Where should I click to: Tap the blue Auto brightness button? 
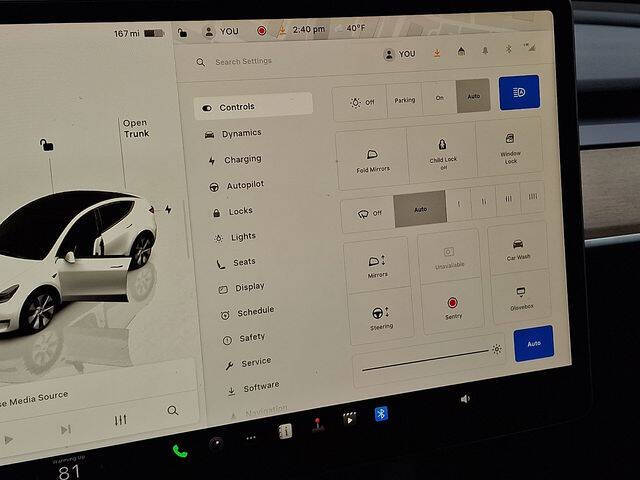534,344
